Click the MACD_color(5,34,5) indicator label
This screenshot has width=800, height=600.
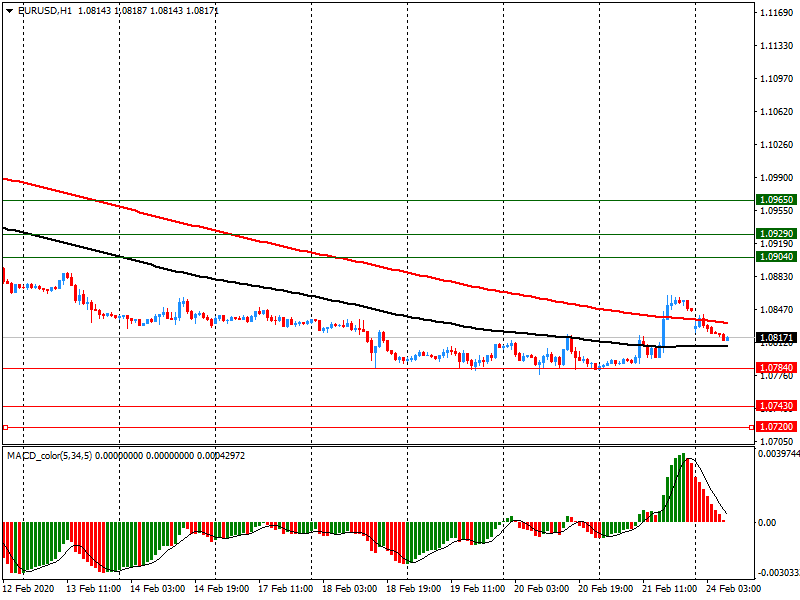click(x=49, y=455)
